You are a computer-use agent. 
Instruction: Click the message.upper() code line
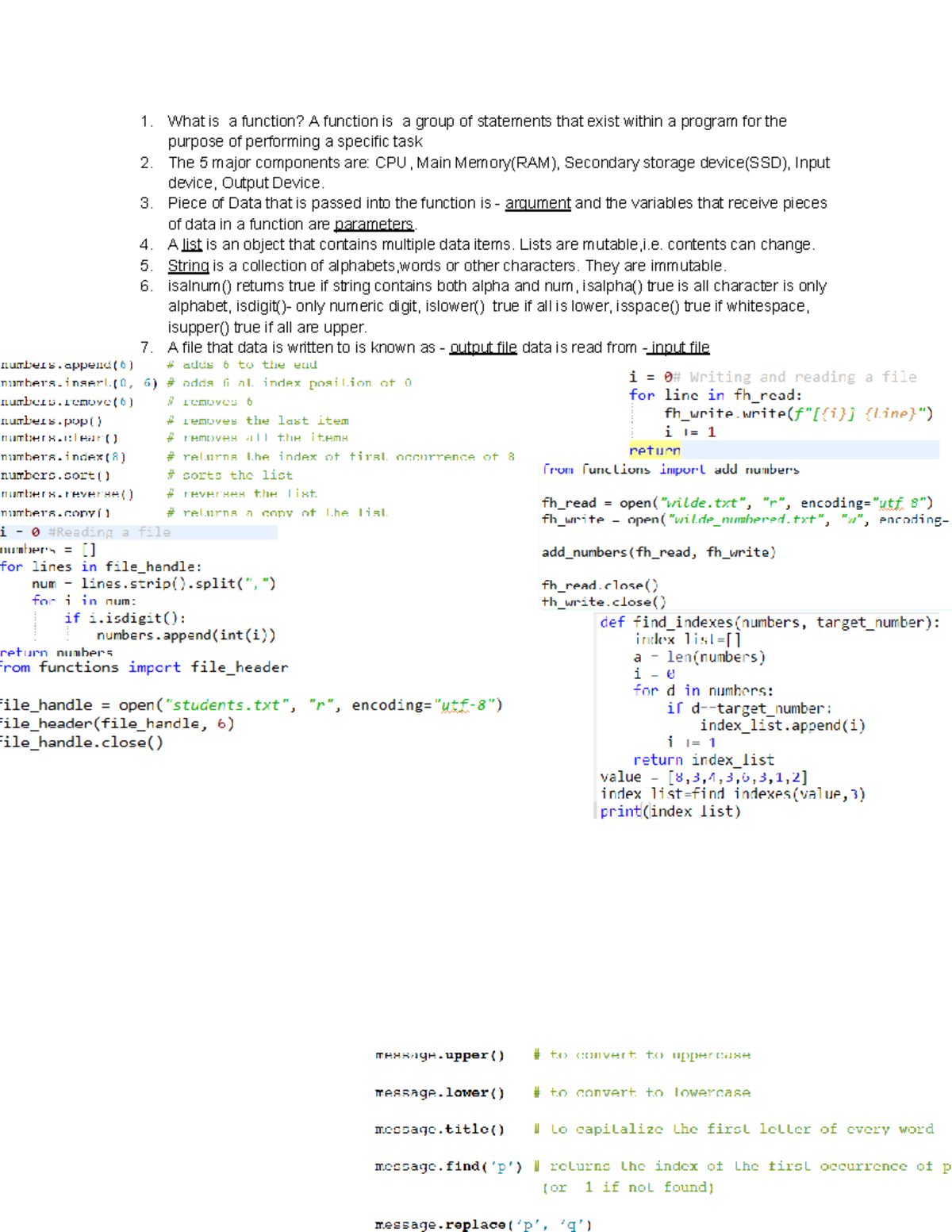coord(440,1055)
